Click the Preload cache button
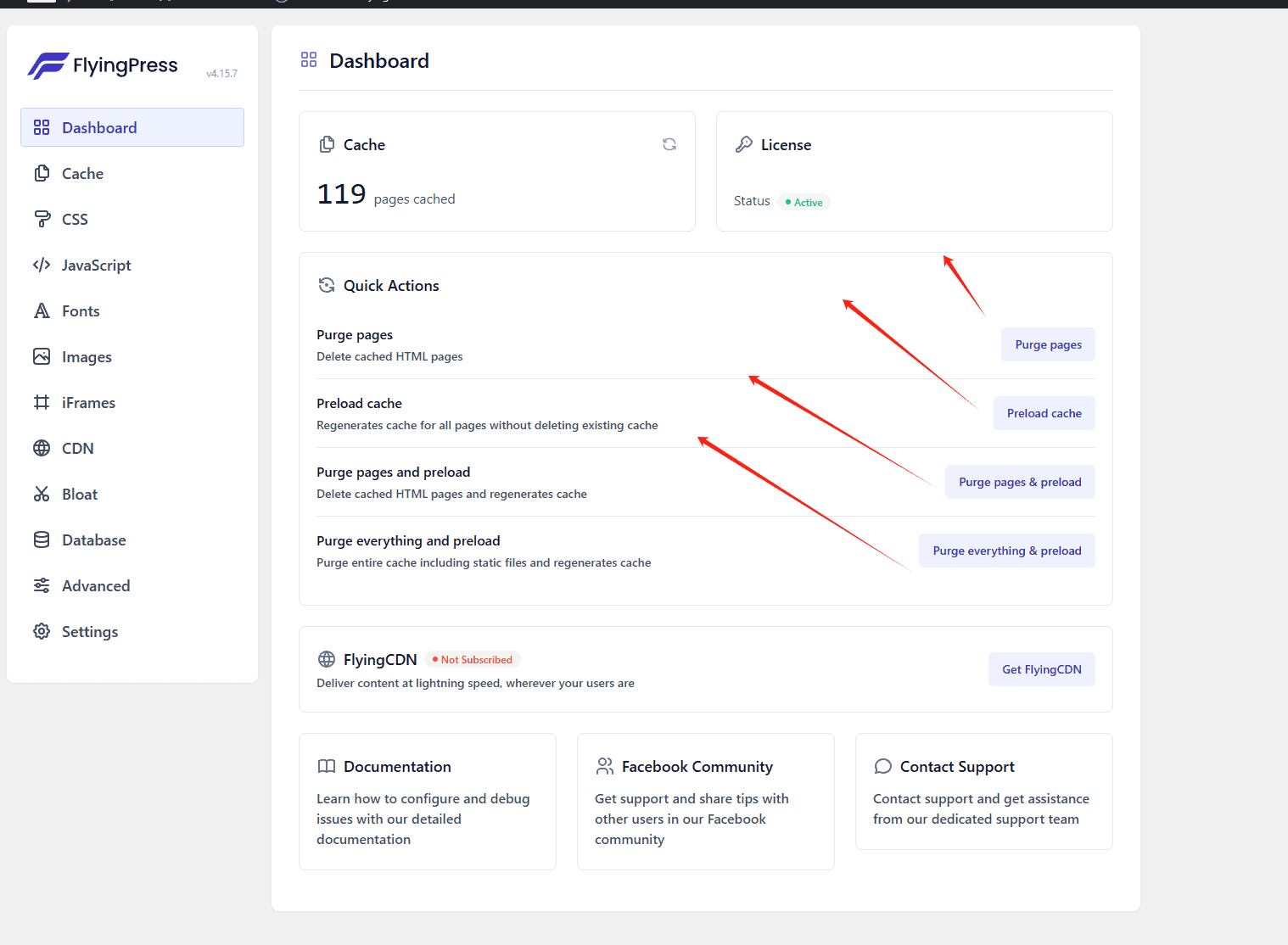The image size is (1288, 945). click(x=1044, y=413)
